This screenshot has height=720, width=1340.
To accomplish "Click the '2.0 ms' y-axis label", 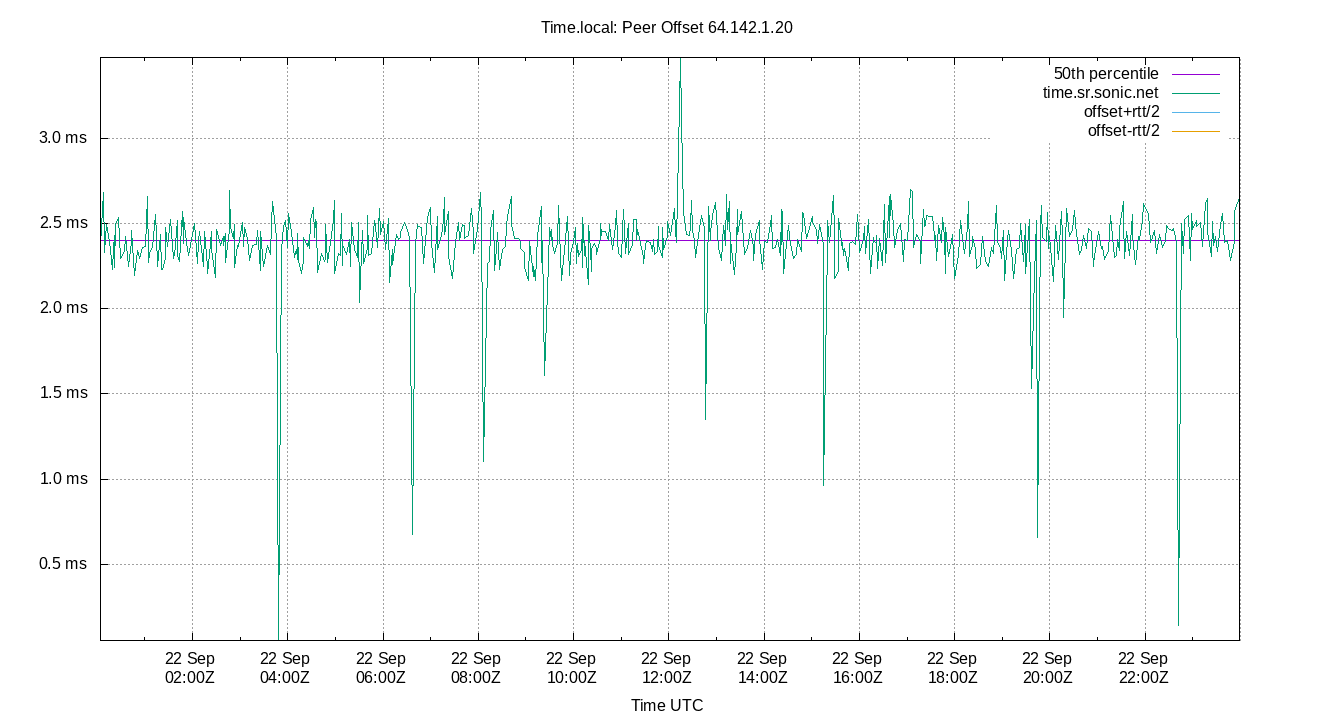I will click(63, 308).
